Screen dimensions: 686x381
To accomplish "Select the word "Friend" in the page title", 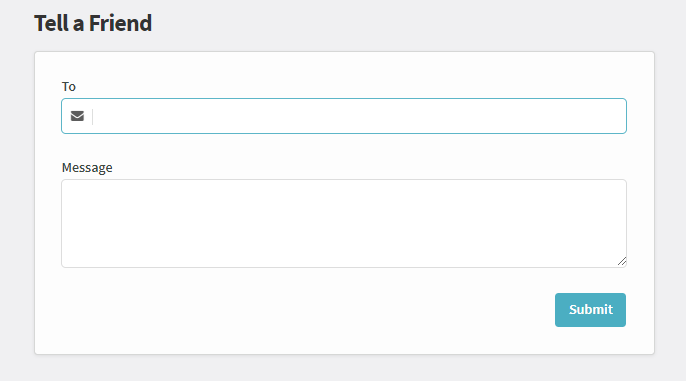I will click(120, 23).
